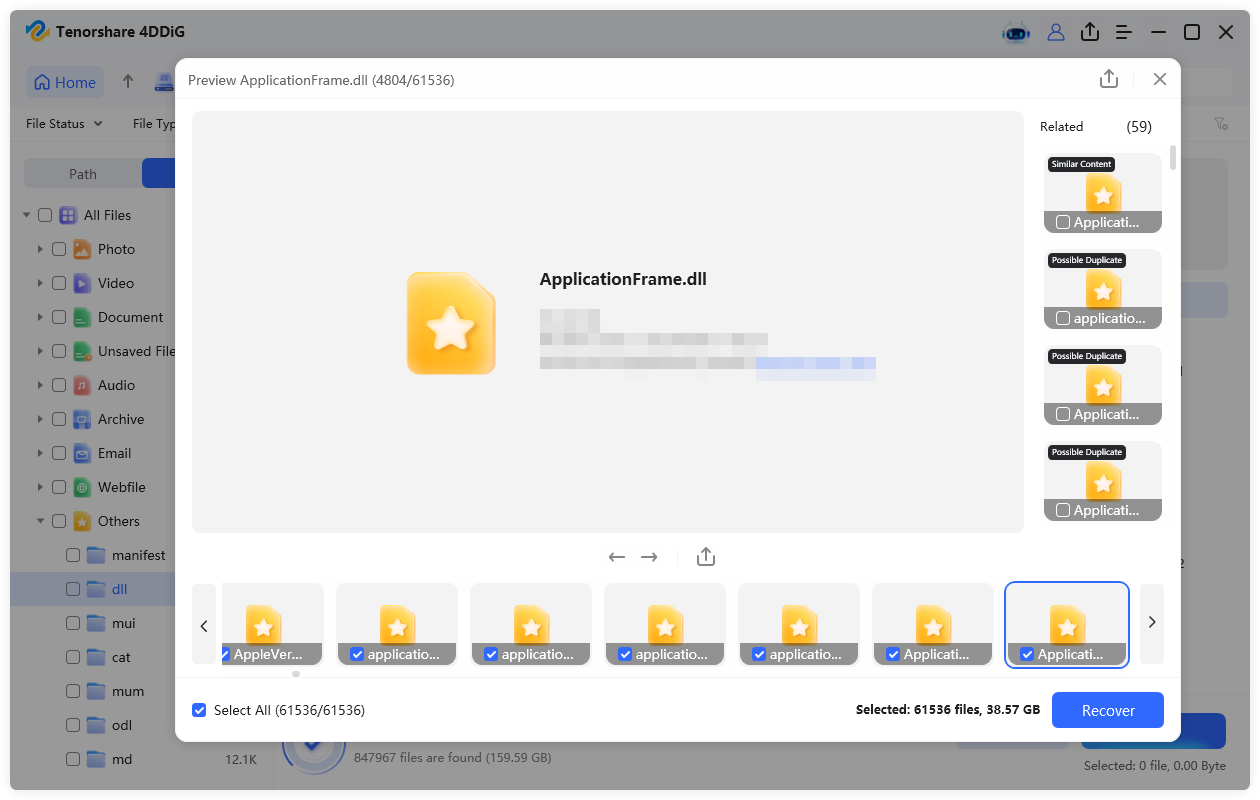This screenshot has width=1260, height=800.
Task: Click the mui folder icon
Action: [x=96, y=623]
